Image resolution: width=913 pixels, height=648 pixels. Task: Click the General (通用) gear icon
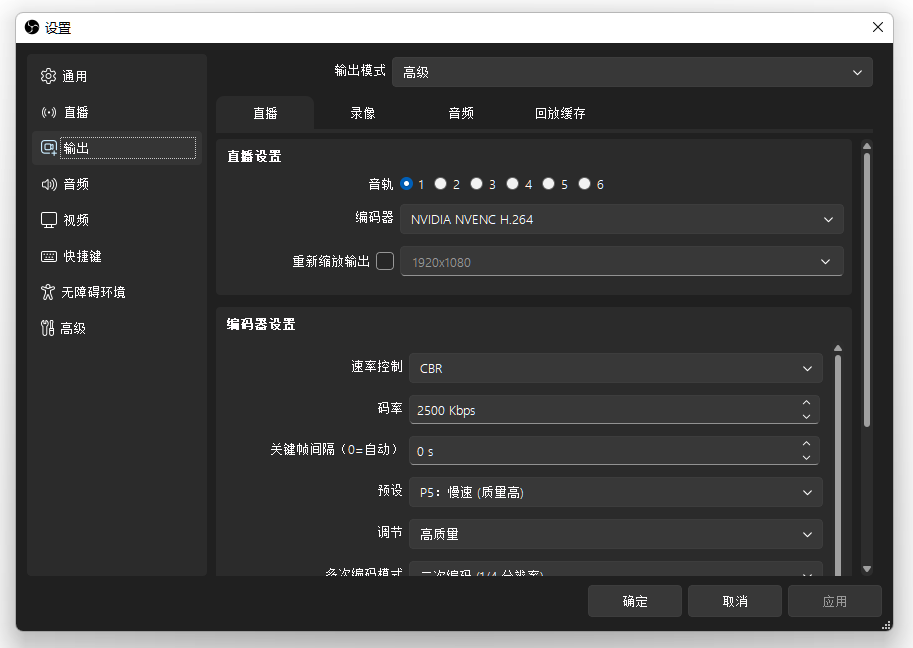pyautogui.click(x=48, y=76)
